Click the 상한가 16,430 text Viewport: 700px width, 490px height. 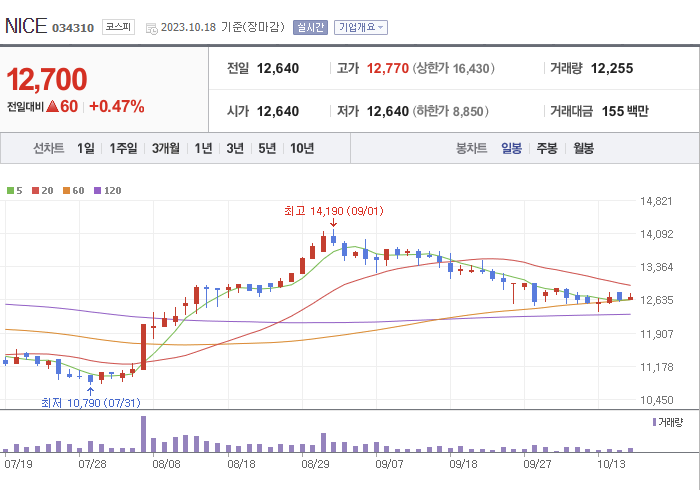tap(453, 68)
